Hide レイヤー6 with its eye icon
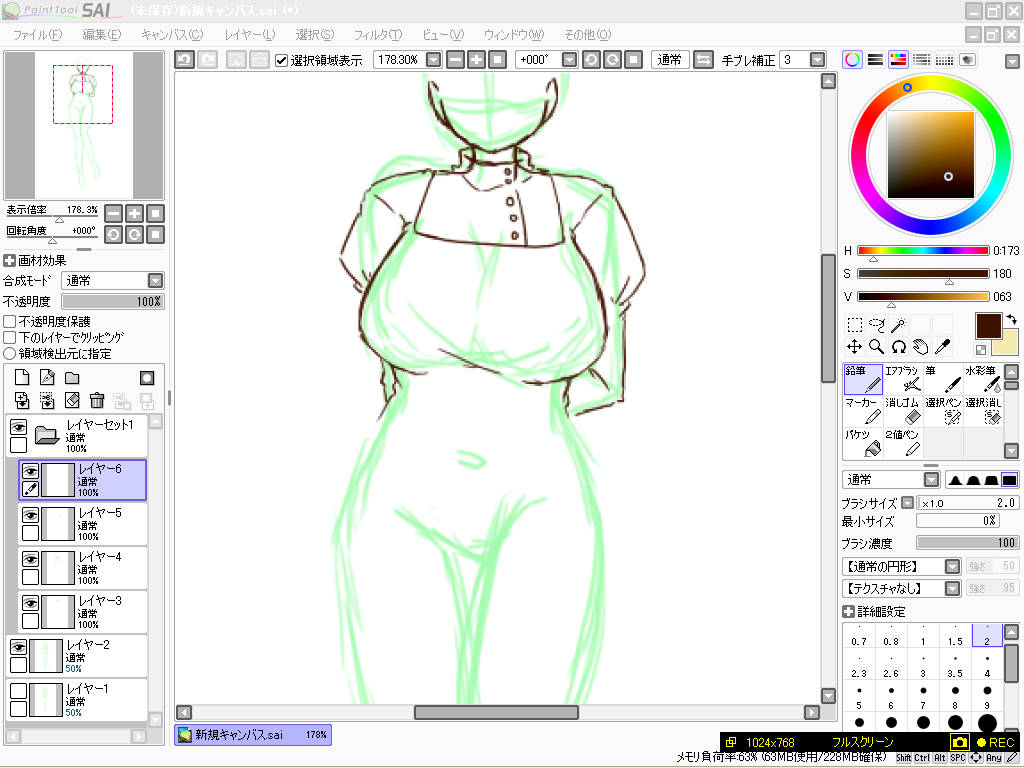 [x=30, y=471]
